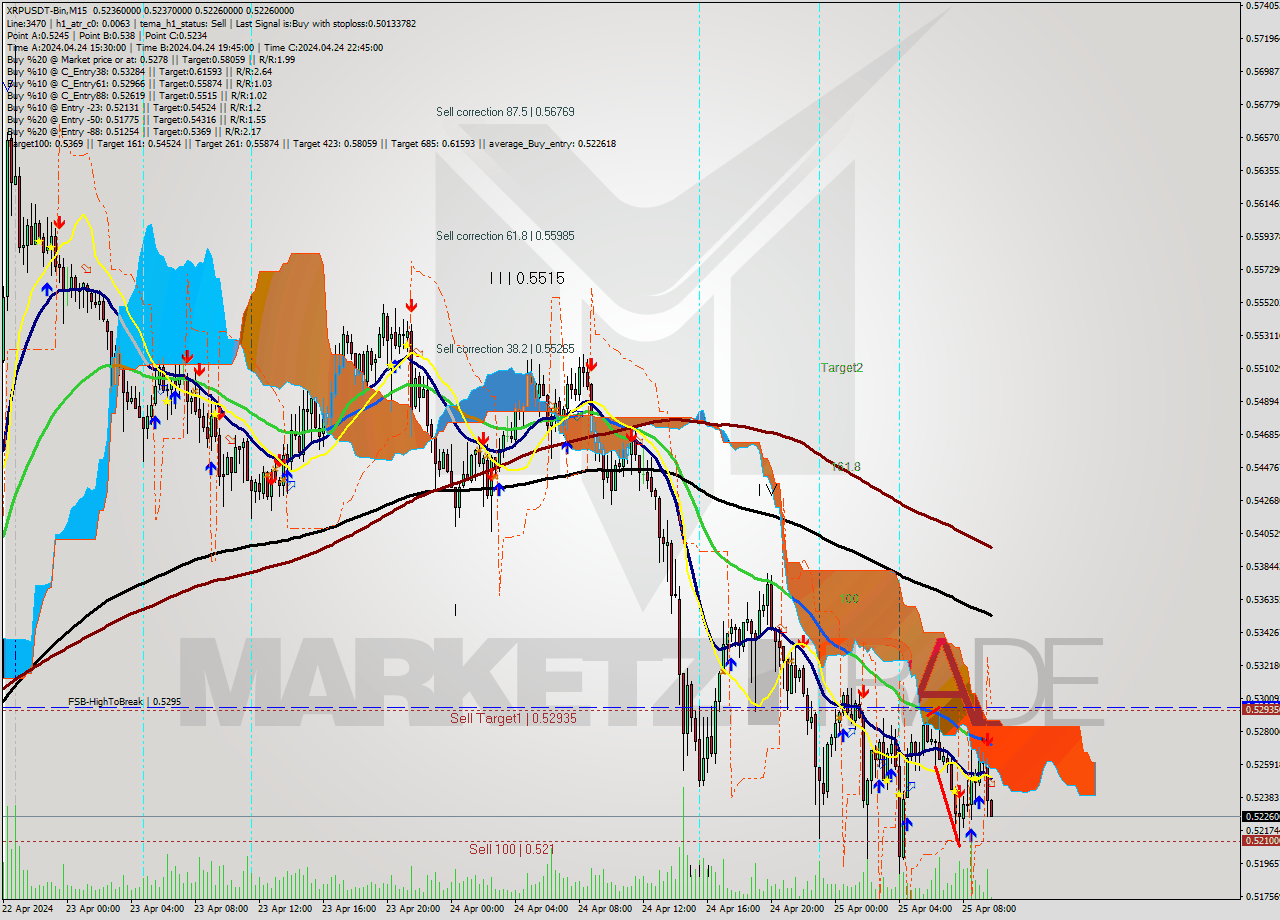Screen dimensions: 1280x920
Task: Click the 'Sell Target1 | 0.52935' label
Action: click(x=513, y=718)
